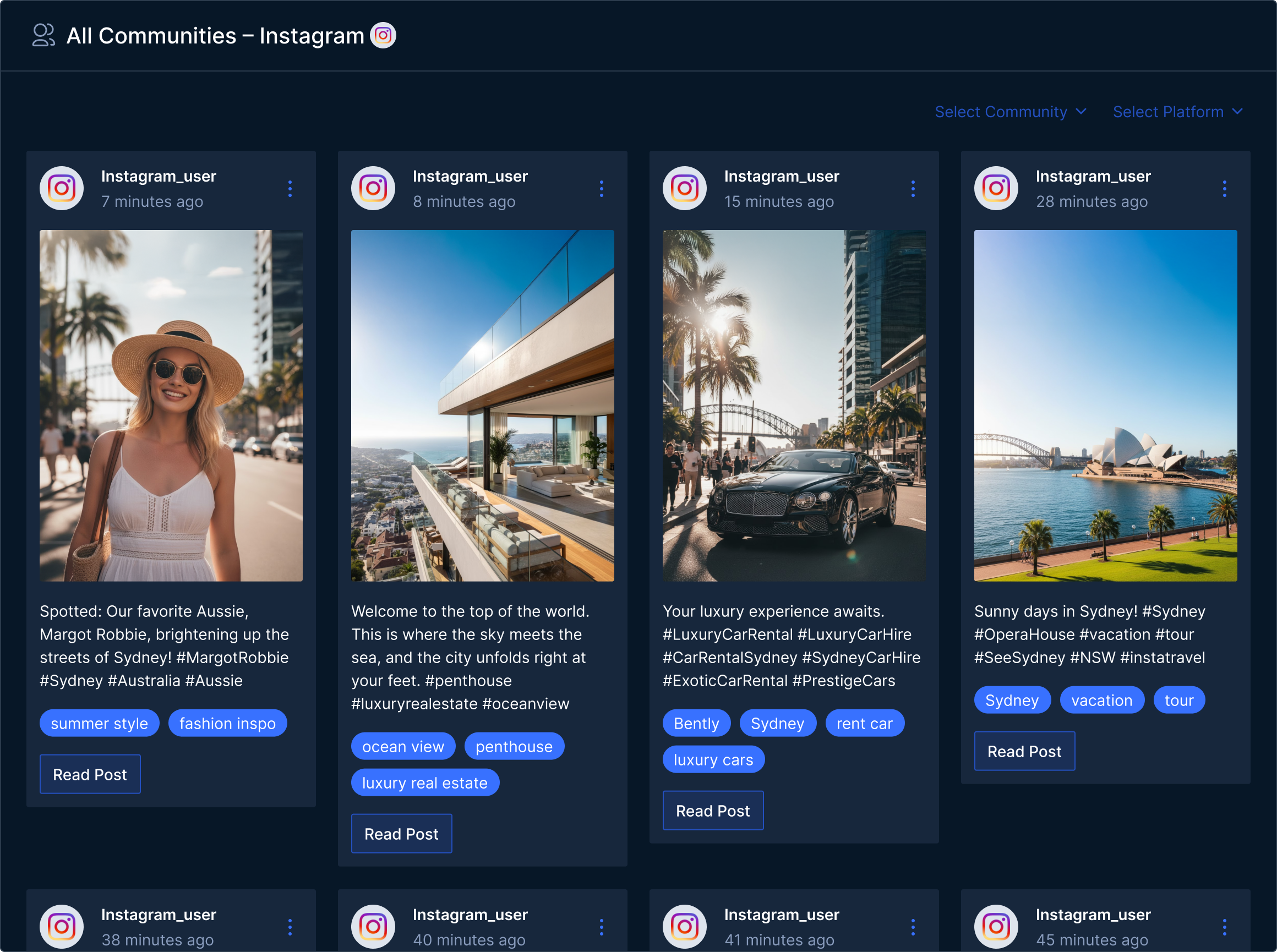Image resolution: width=1277 pixels, height=952 pixels.
Task: Click Read Post on the penthouse post
Action: click(x=402, y=833)
